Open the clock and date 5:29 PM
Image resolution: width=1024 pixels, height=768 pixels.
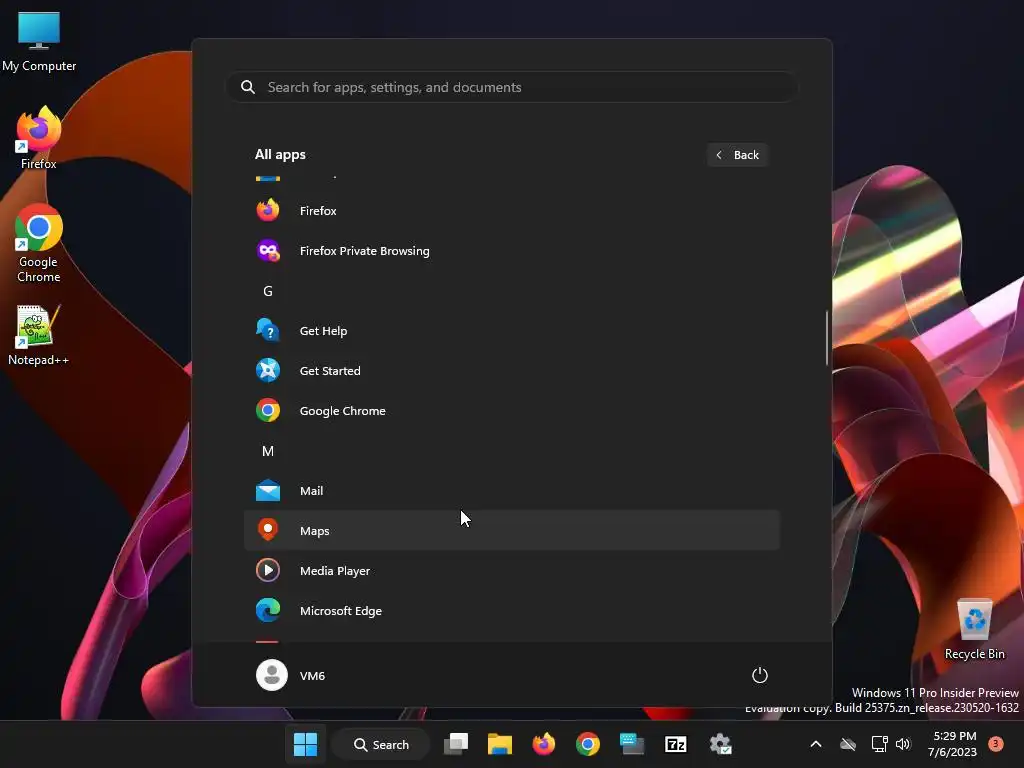(x=952, y=744)
